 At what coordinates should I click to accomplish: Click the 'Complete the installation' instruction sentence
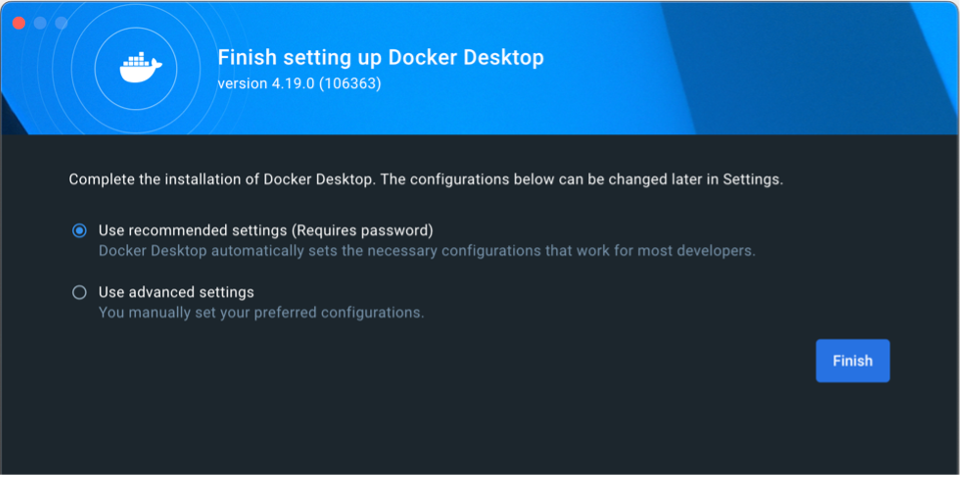pyautogui.click(x=425, y=180)
